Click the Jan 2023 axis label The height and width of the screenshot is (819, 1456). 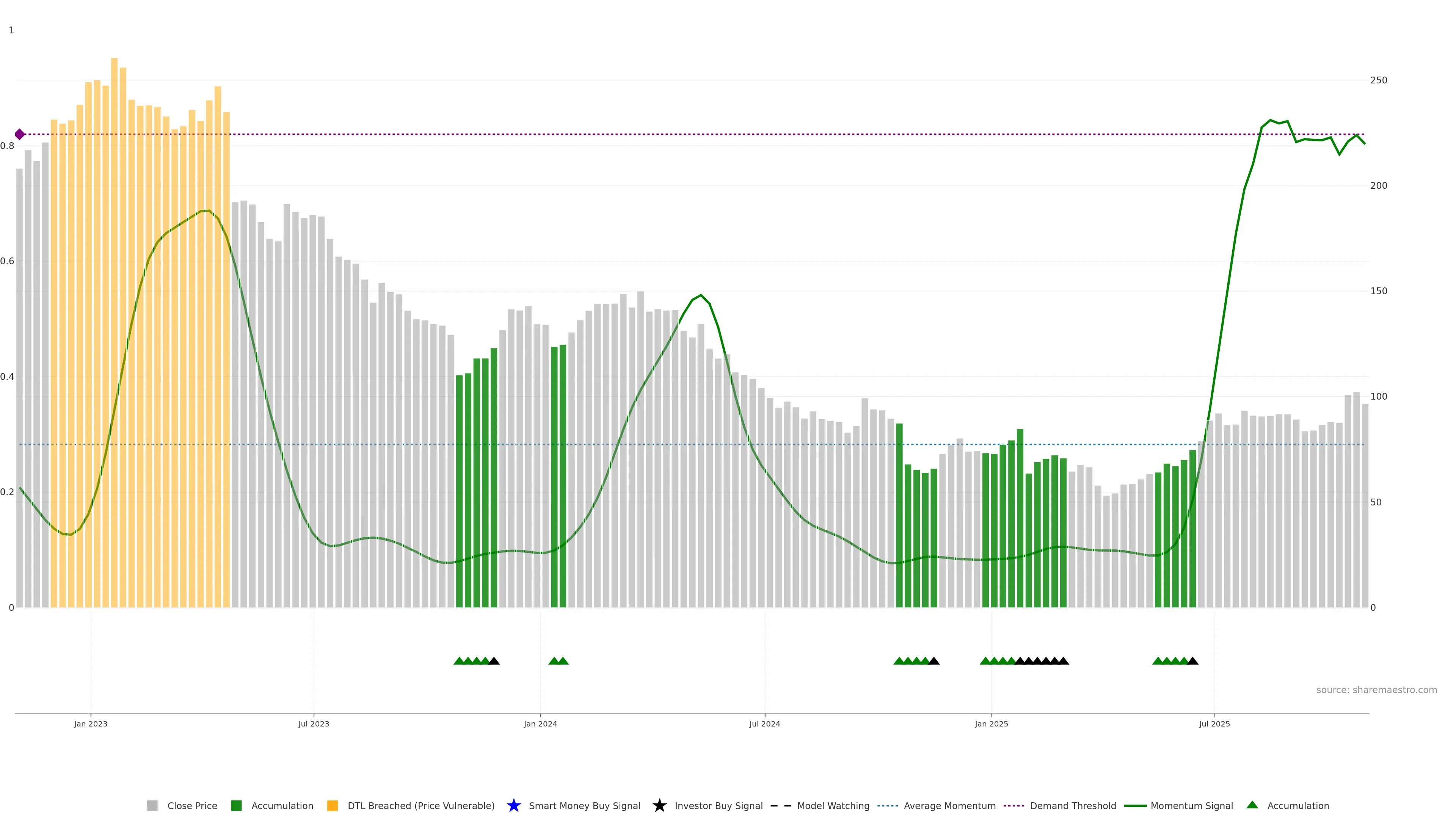(x=91, y=724)
